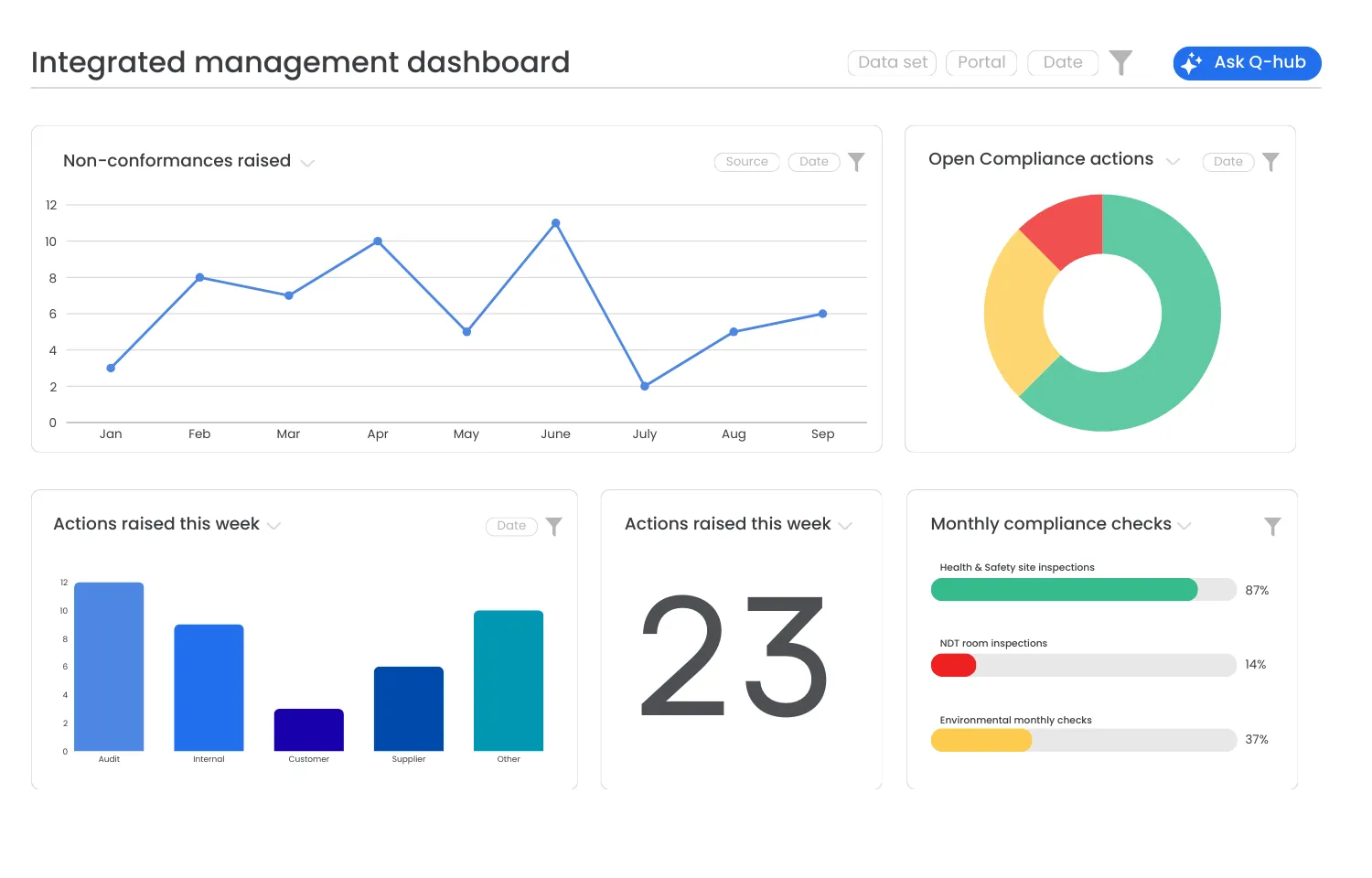The width and height of the screenshot is (1372, 878).
Task: Toggle the Date pill in Actions raised this week
Action: [511, 526]
